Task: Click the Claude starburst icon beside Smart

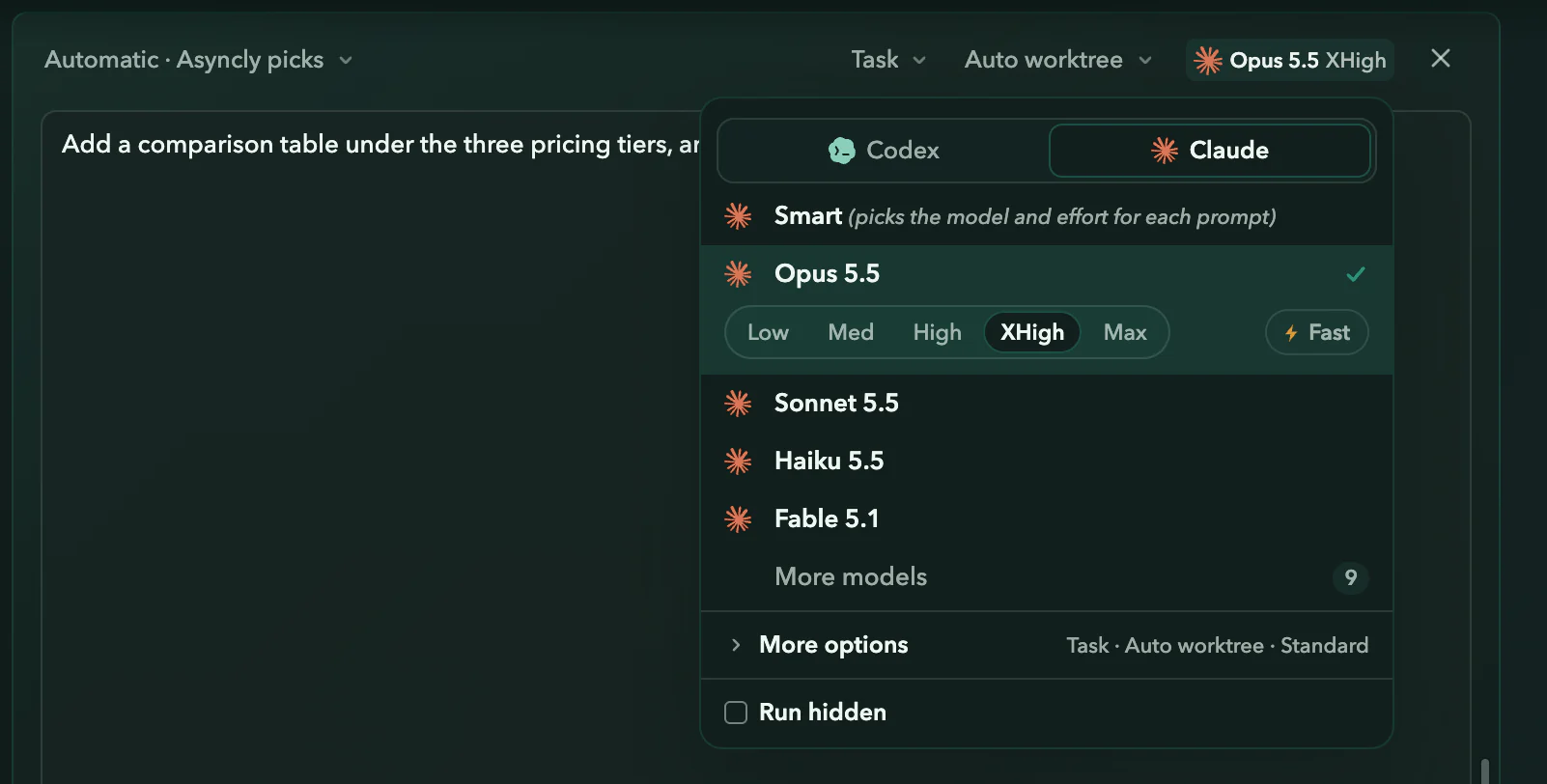Action: tap(738, 216)
